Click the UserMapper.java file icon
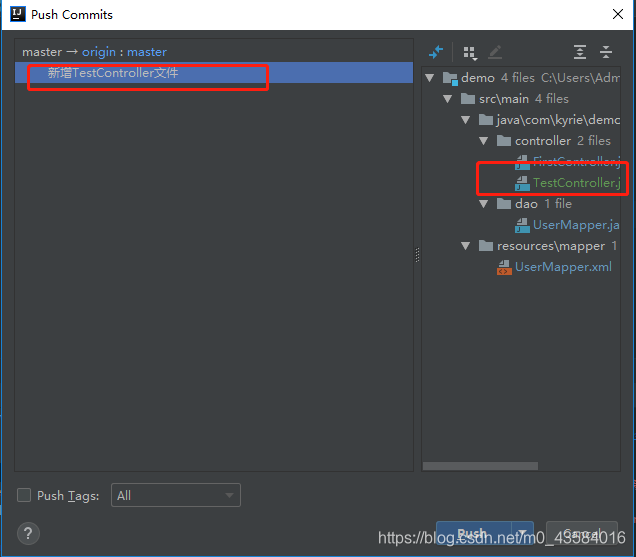The height and width of the screenshot is (557, 636). [x=522, y=225]
